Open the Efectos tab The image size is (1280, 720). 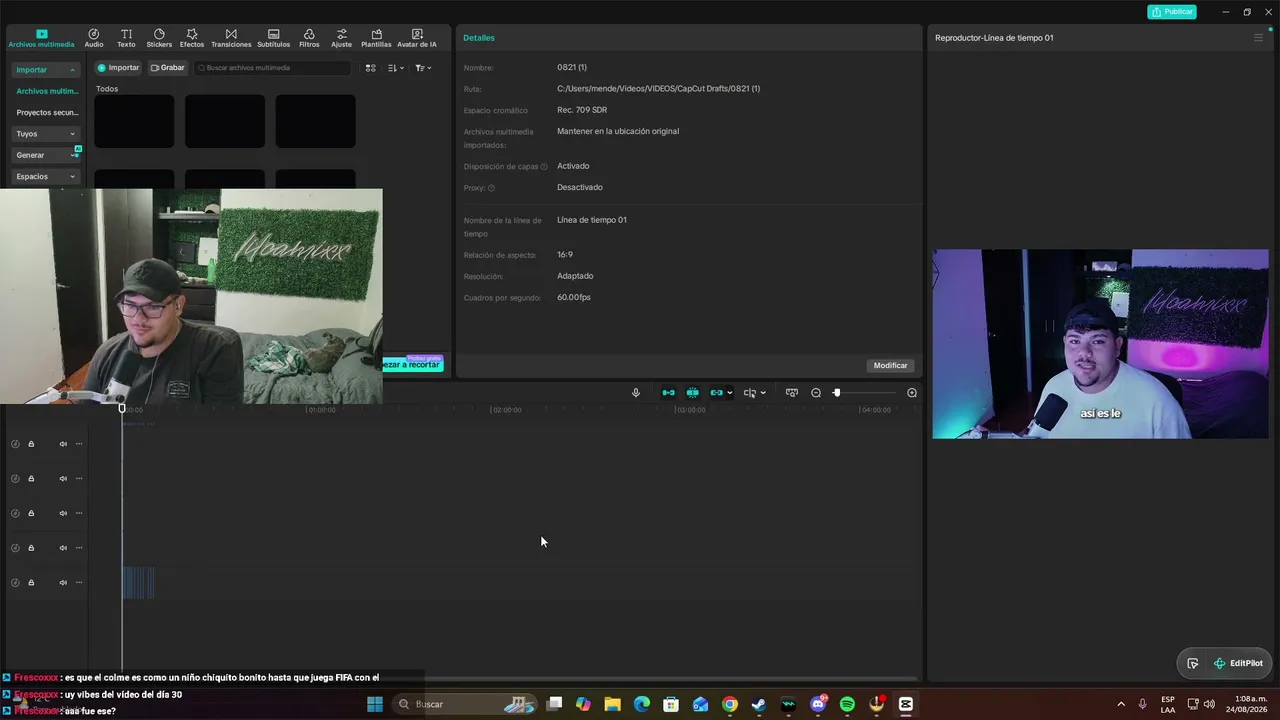tap(192, 38)
